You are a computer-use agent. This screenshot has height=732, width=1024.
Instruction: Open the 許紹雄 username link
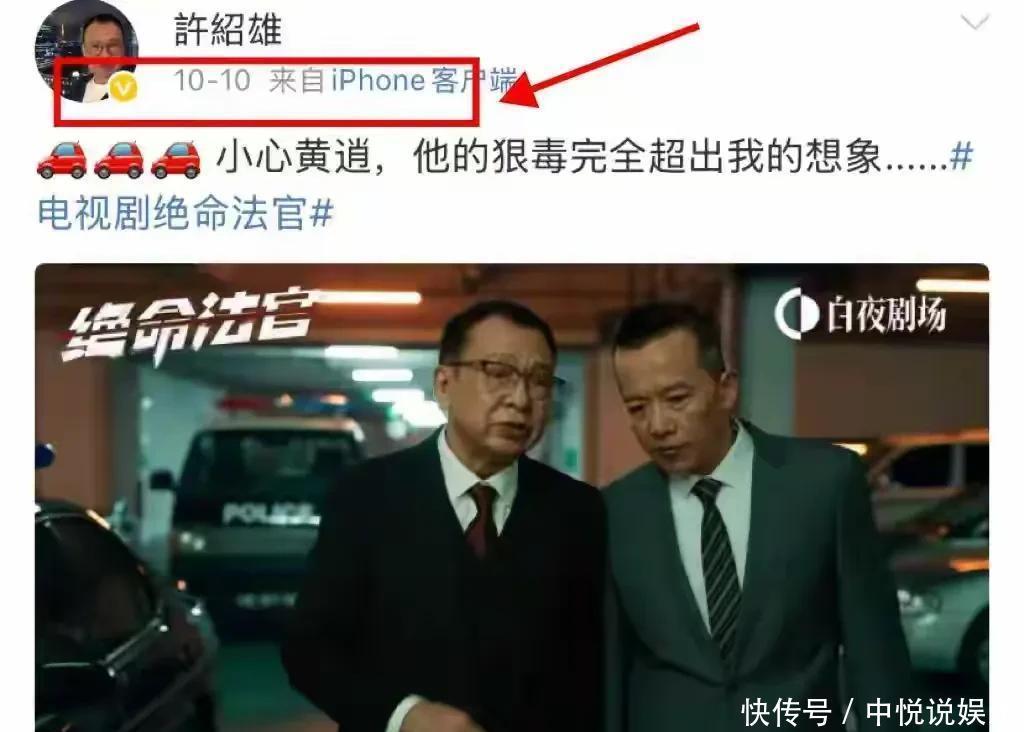pos(228,29)
